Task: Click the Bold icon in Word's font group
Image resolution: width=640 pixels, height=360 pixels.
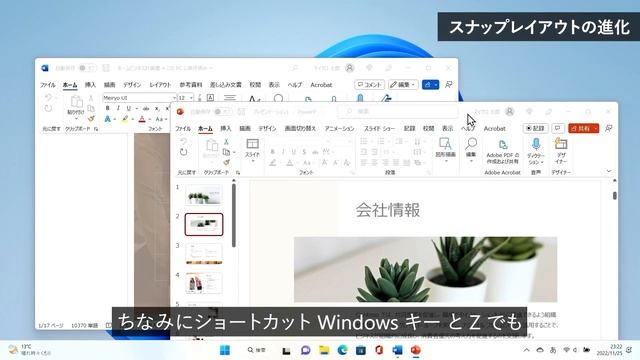Action: point(107,108)
